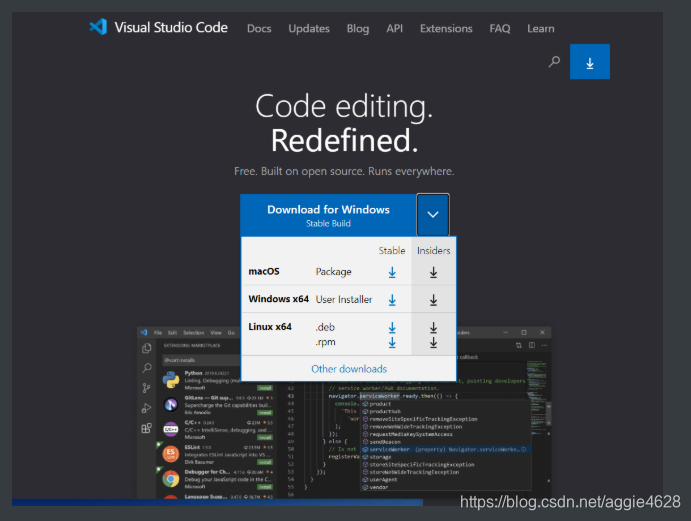Open the Learn navigation item

(541, 29)
